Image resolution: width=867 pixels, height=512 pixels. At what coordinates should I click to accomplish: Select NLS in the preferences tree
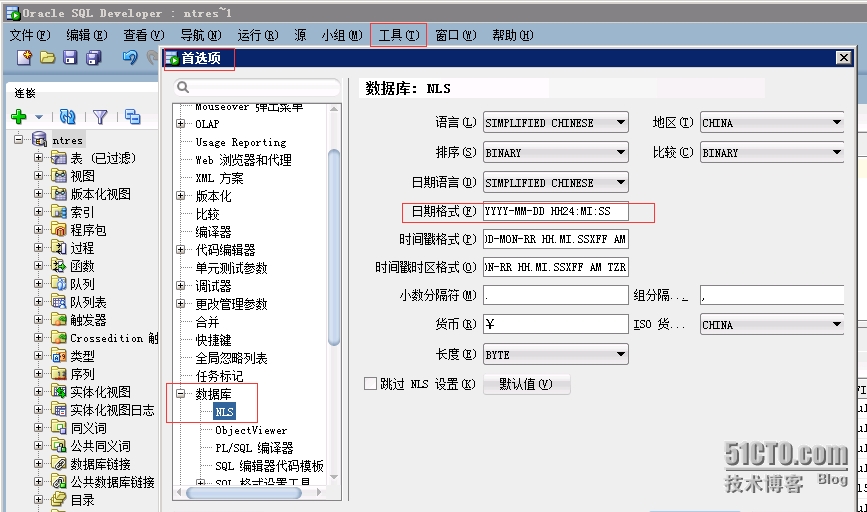(x=224, y=412)
